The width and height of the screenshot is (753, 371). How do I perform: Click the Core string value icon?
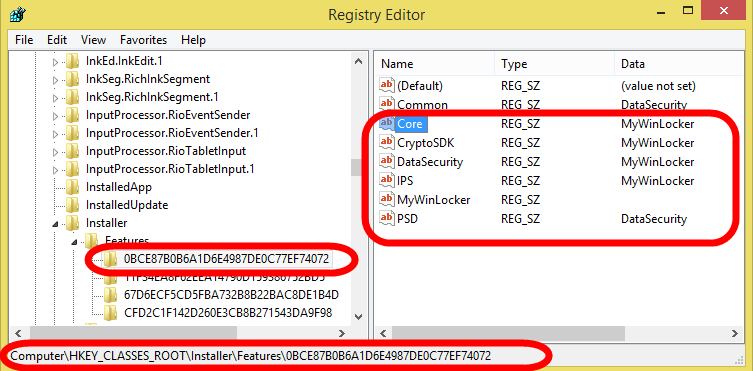(x=387, y=123)
